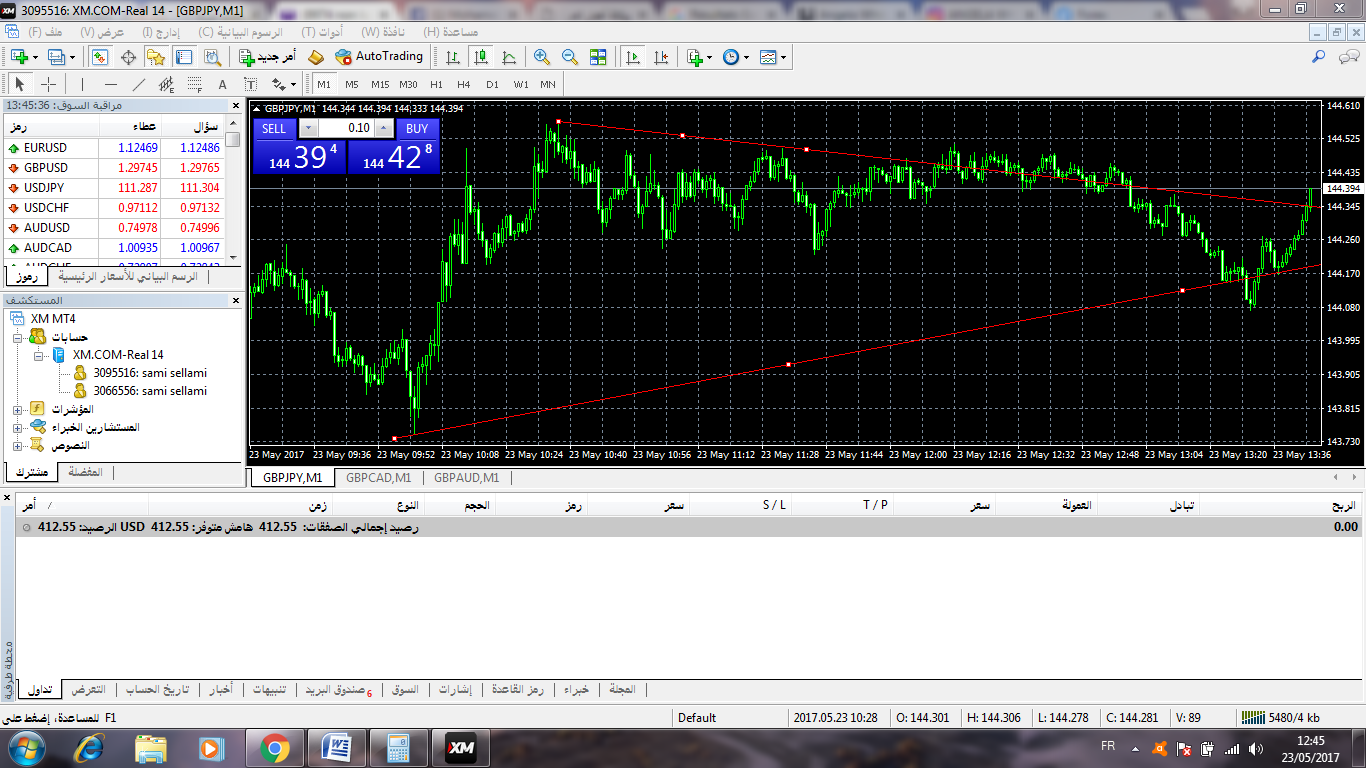Expand the المؤشرات tree node
Screen dimensions: 1366x768
[x=18, y=409]
